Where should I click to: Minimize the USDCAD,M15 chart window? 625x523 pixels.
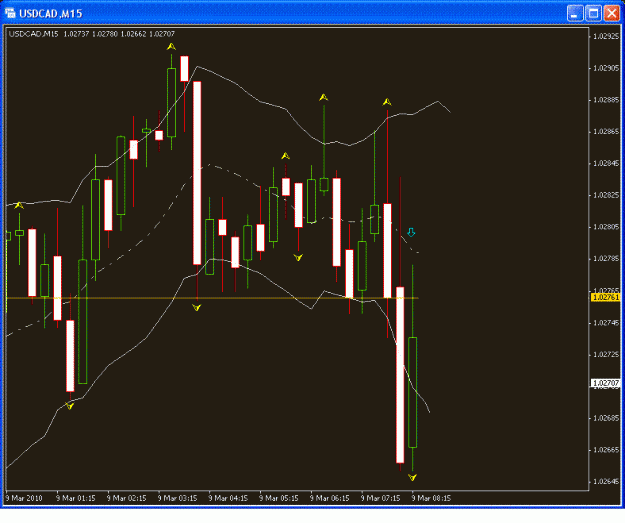click(574, 13)
